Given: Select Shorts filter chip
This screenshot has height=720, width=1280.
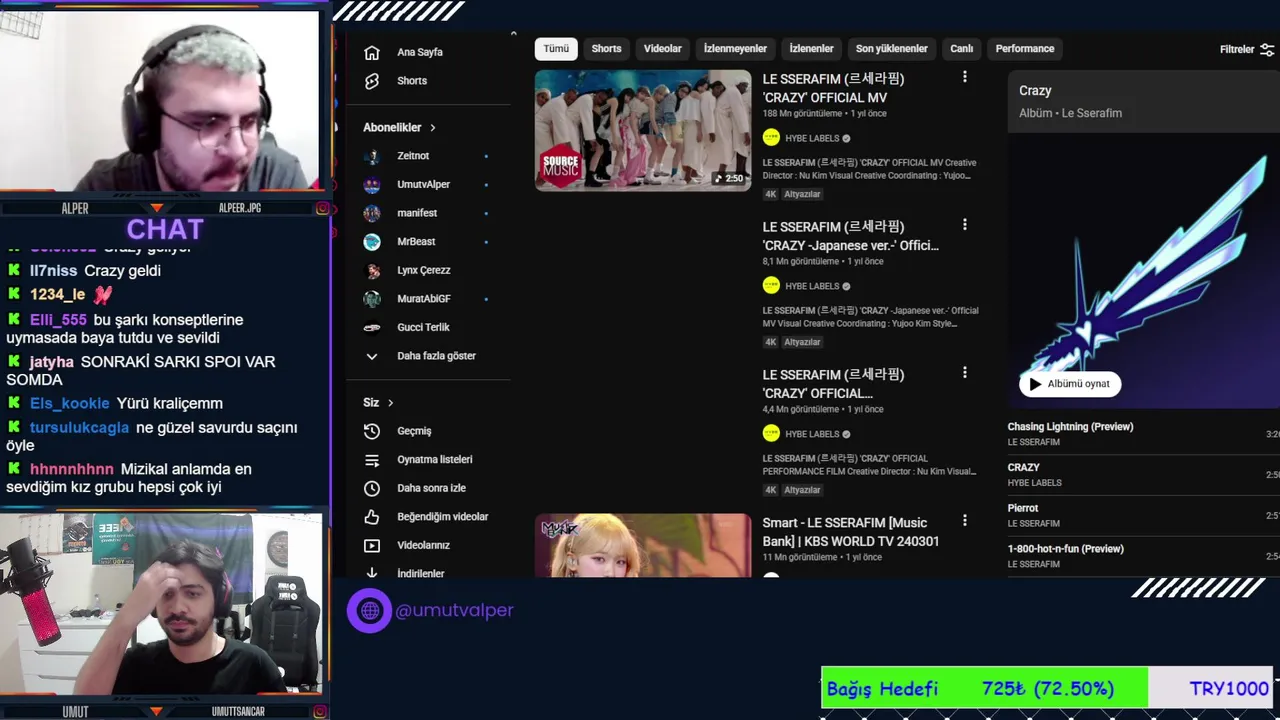Looking at the screenshot, I should tap(606, 49).
